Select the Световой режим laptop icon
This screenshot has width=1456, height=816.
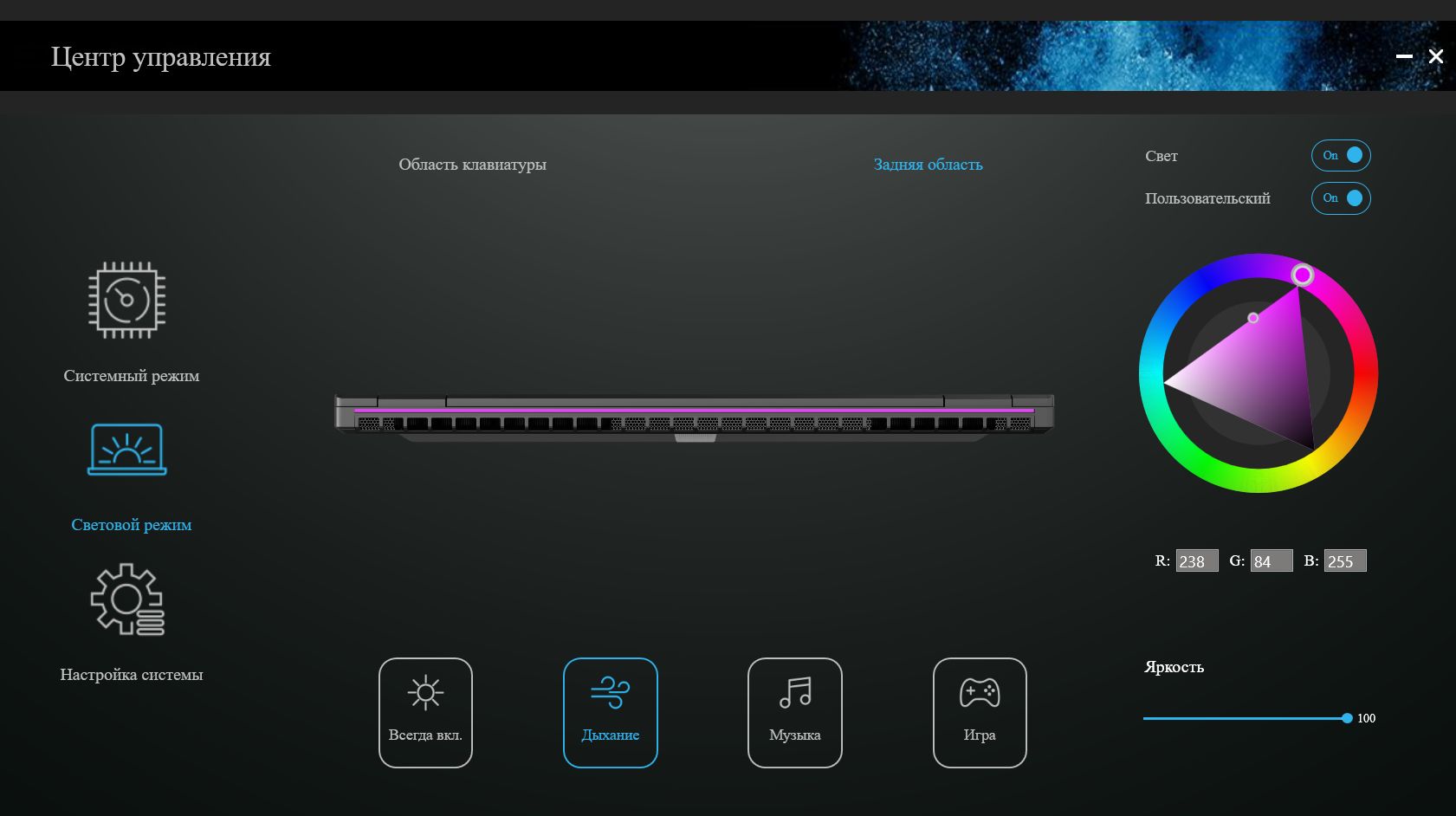(127, 450)
